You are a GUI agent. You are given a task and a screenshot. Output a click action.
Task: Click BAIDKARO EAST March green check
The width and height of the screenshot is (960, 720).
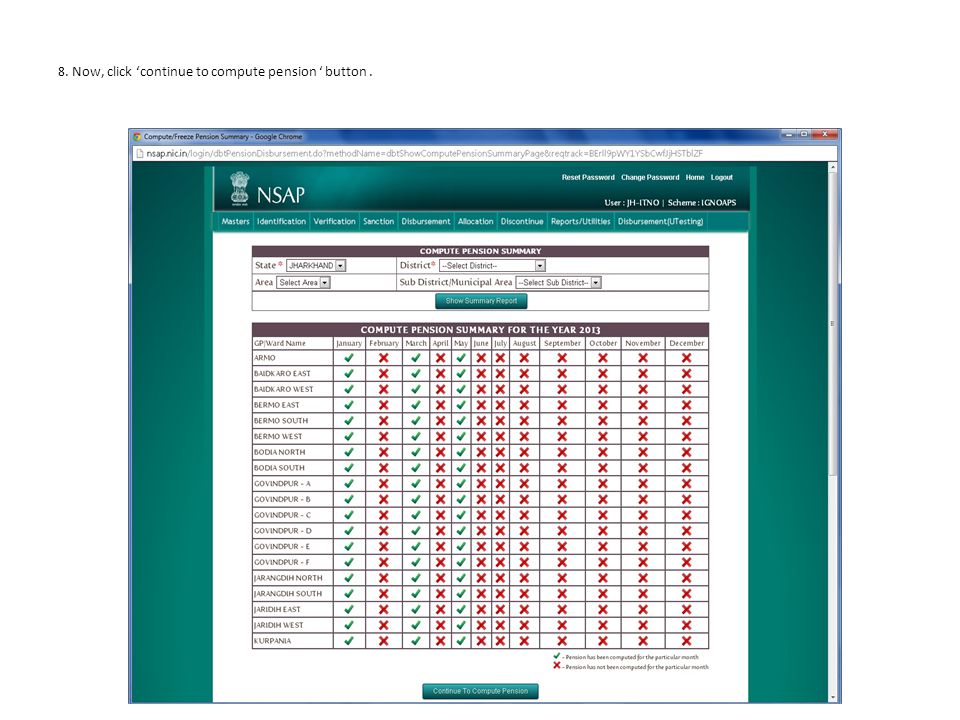point(416,373)
